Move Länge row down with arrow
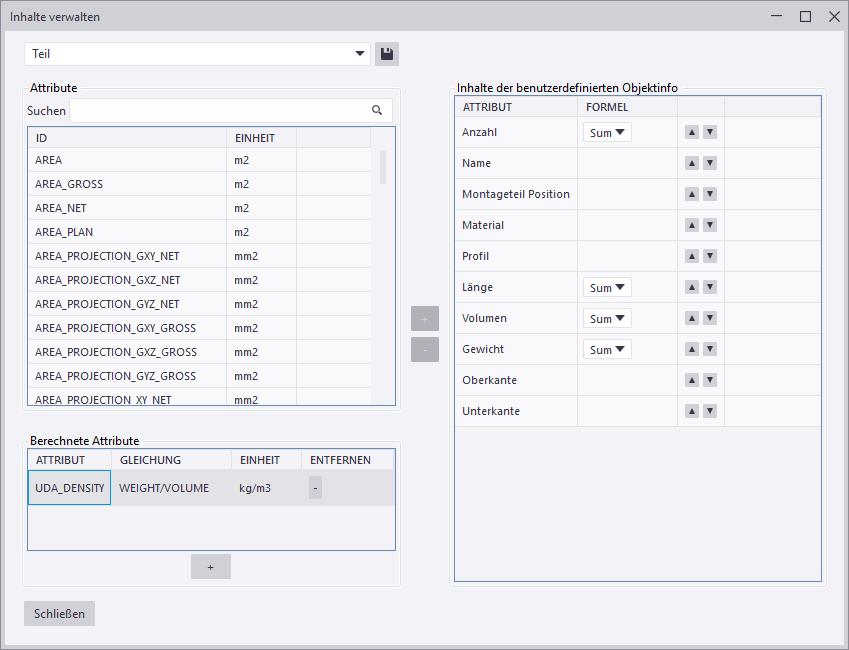Image resolution: width=849 pixels, height=650 pixels. tap(710, 288)
